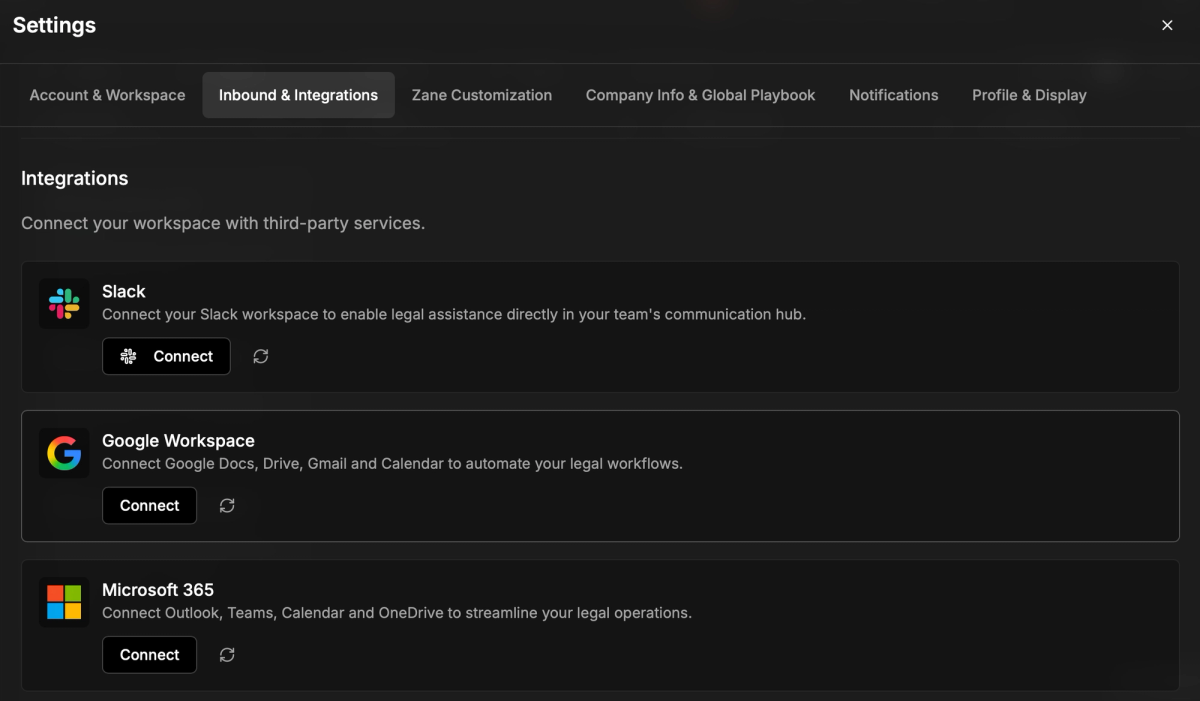The height and width of the screenshot is (701, 1200).
Task: Click the Slack logo icon
Action: click(64, 304)
